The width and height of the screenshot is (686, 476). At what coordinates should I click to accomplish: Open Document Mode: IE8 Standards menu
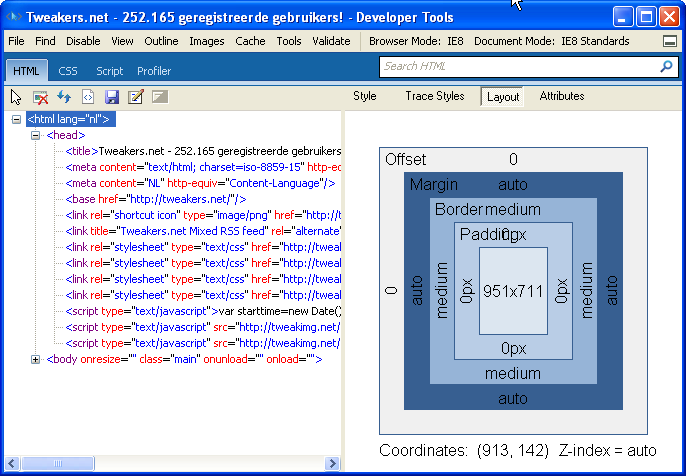(552, 41)
